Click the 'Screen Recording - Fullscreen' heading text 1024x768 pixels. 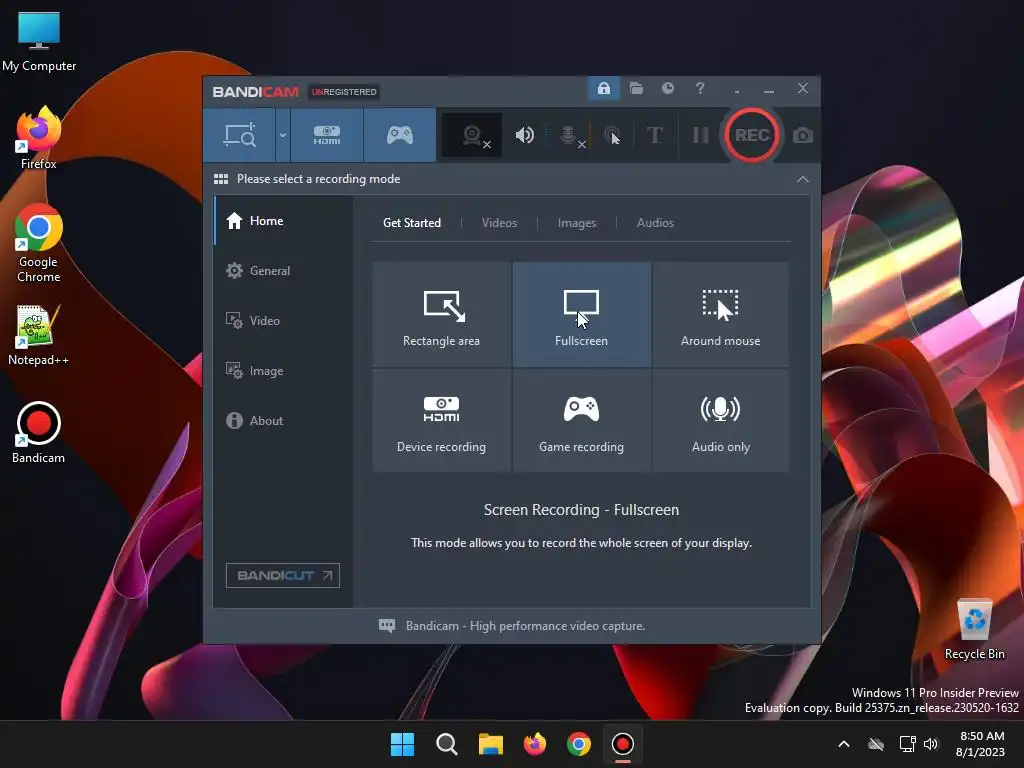click(x=581, y=509)
